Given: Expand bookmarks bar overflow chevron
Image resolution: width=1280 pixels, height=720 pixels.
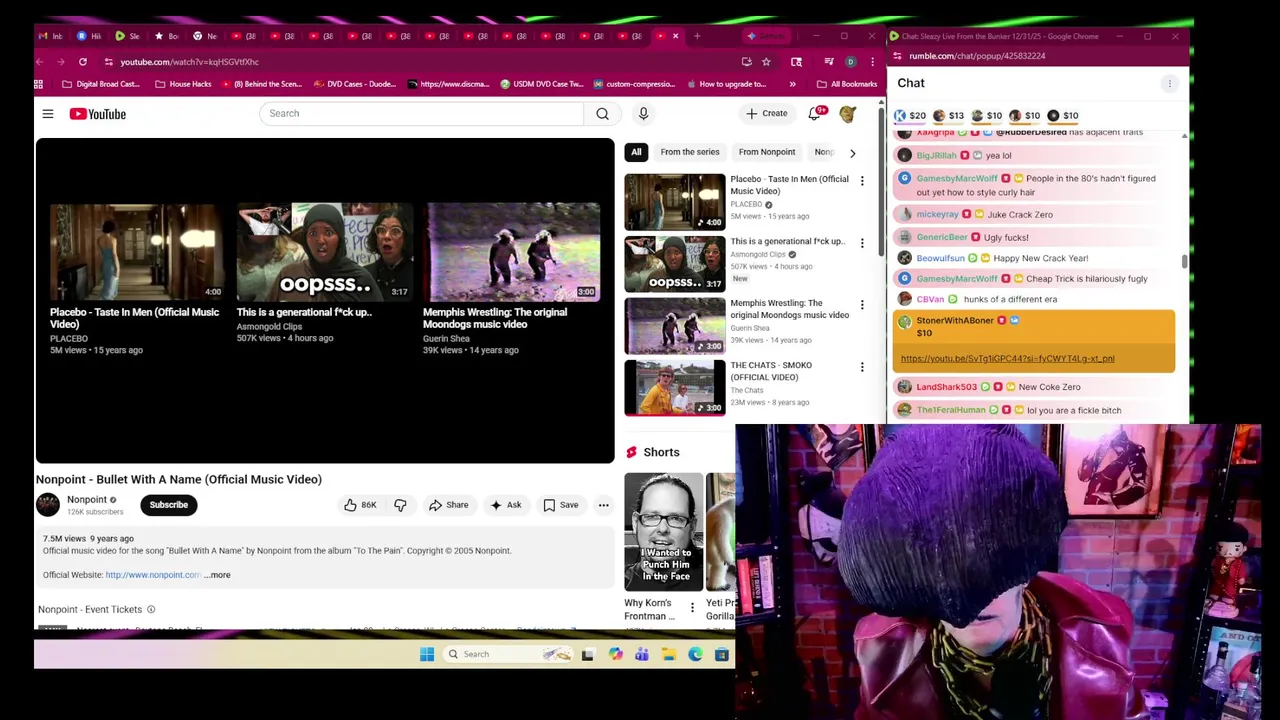Looking at the screenshot, I should (x=792, y=84).
